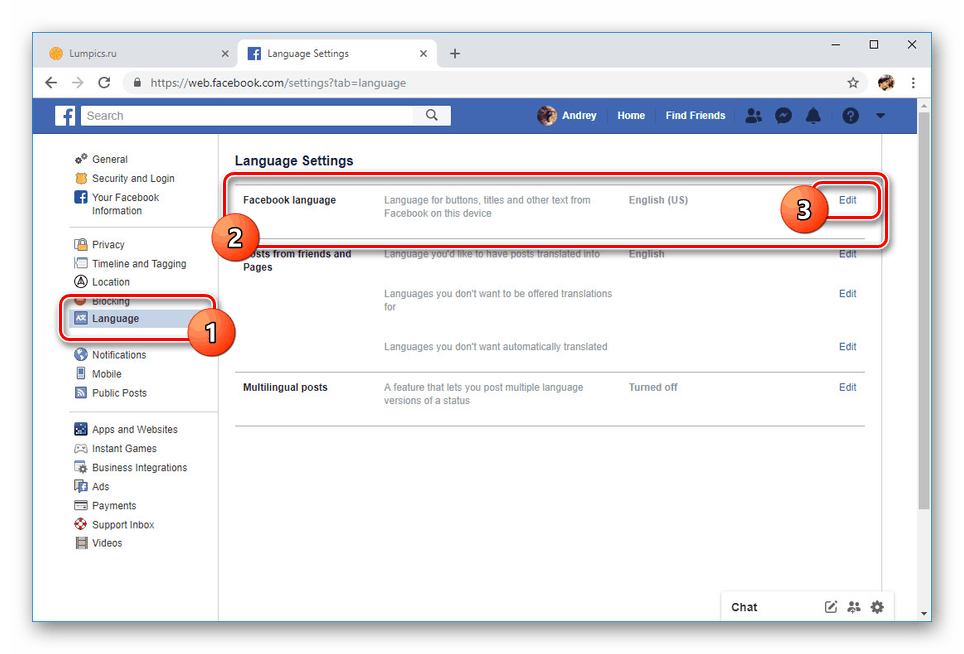964x654 pixels.
Task: Open the Messenger icon
Action: pyautogui.click(x=783, y=116)
